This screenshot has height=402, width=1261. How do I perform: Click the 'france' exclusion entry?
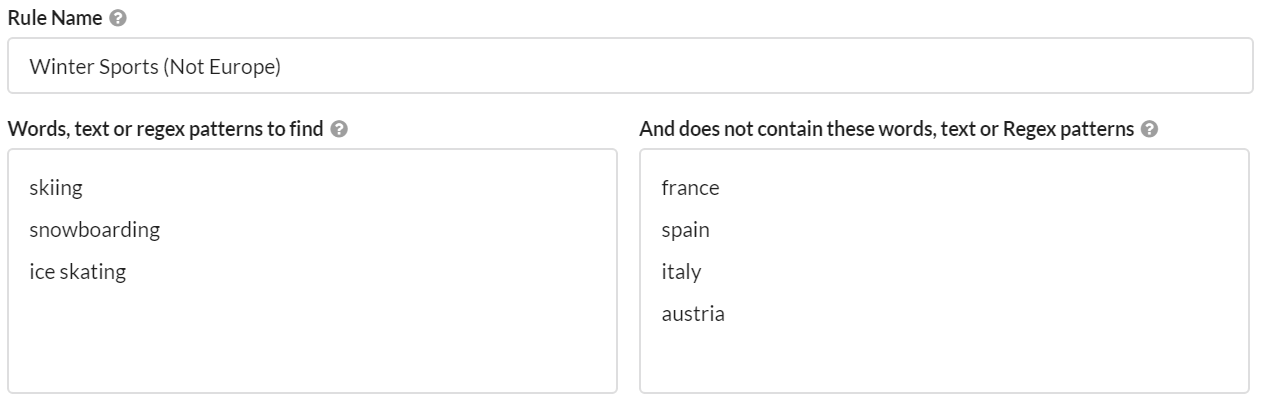[690, 188]
